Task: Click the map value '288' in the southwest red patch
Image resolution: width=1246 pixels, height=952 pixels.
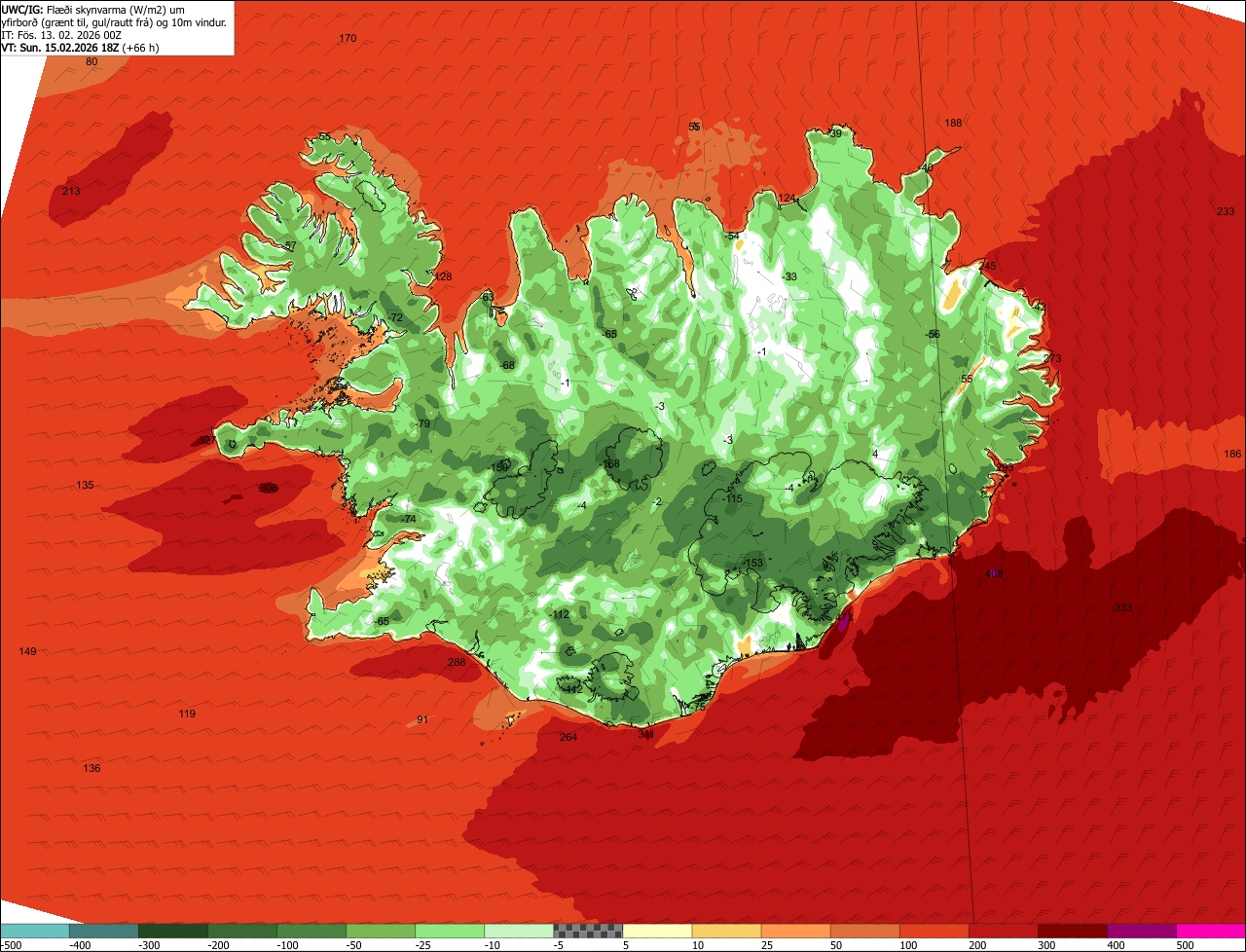Action: click(x=457, y=662)
